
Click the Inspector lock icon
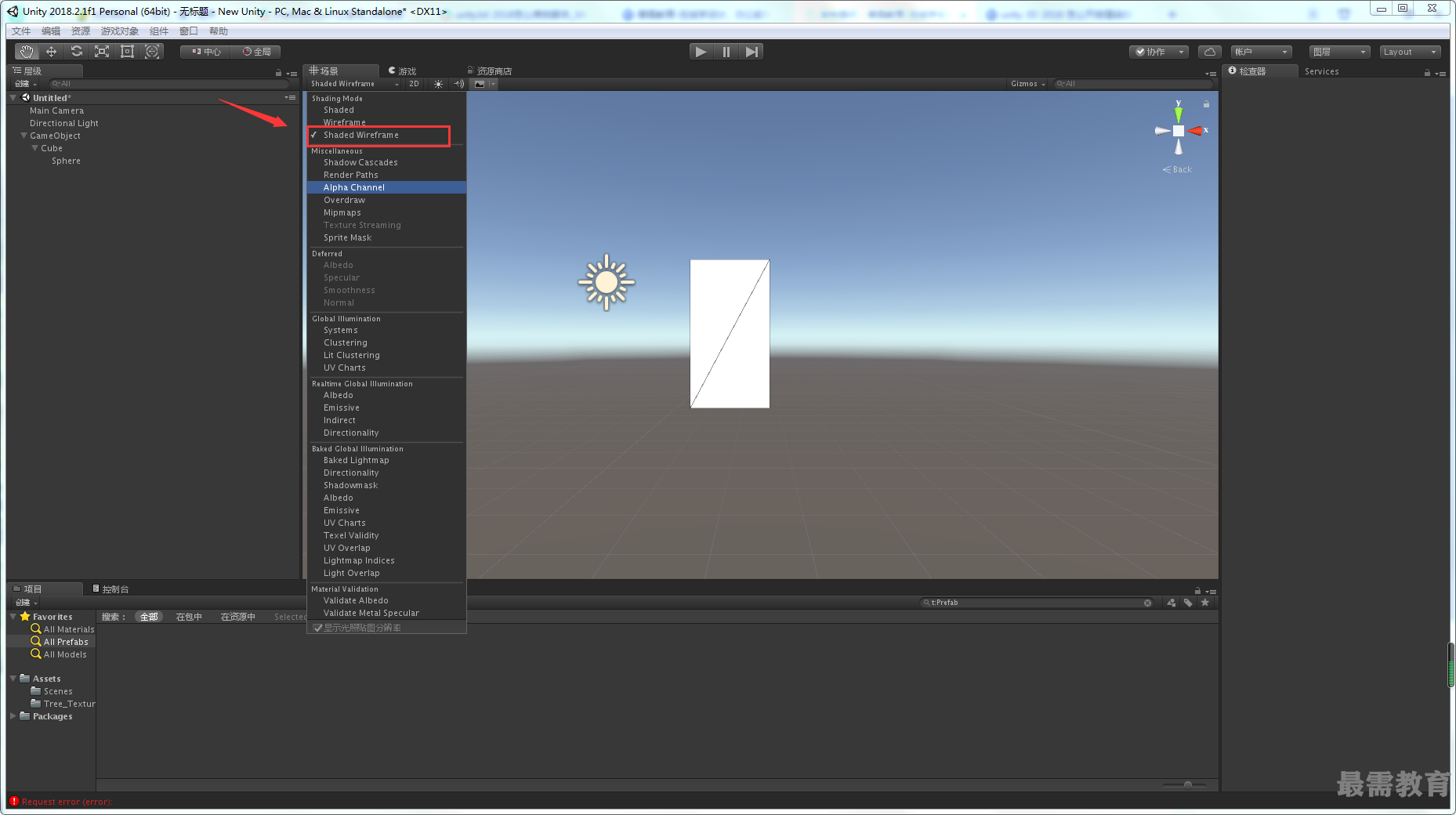pyautogui.click(x=1427, y=73)
